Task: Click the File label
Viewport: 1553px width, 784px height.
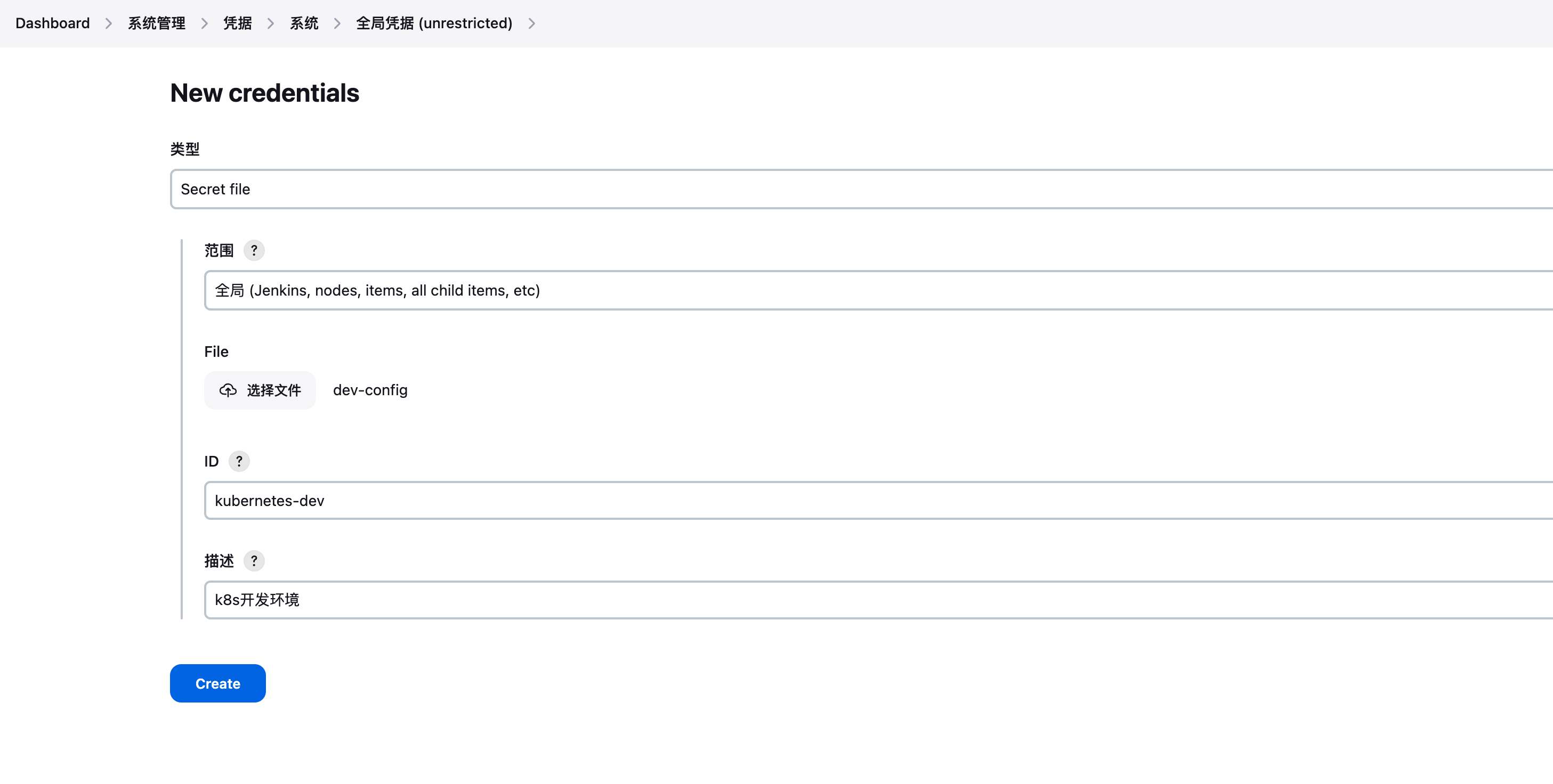Action: click(x=216, y=352)
